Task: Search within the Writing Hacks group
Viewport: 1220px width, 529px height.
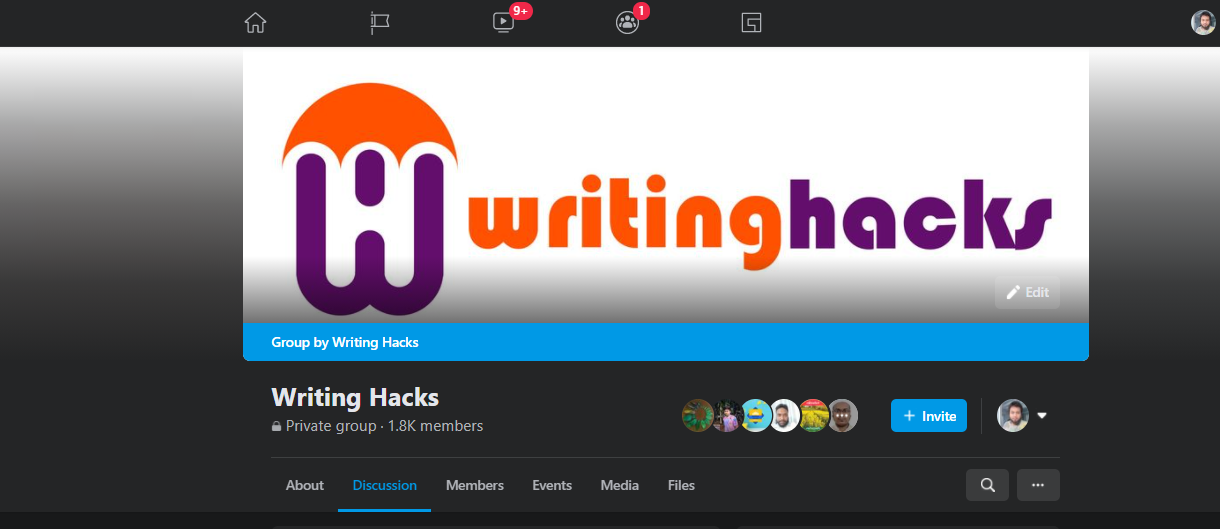Action: click(x=987, y=485)
